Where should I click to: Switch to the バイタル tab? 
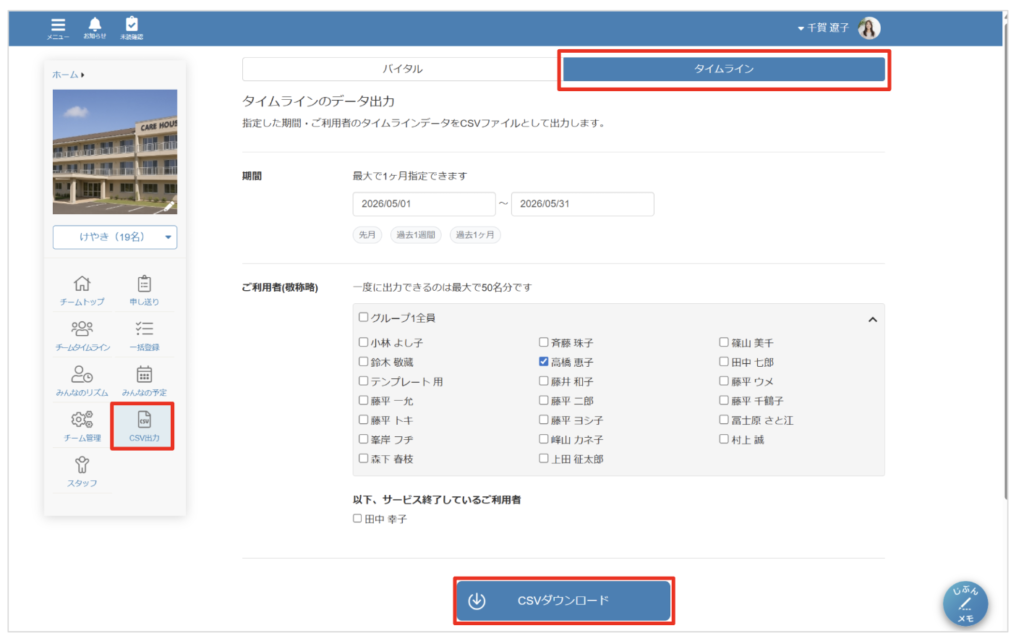pyautogui.click(x=402, y=69)
